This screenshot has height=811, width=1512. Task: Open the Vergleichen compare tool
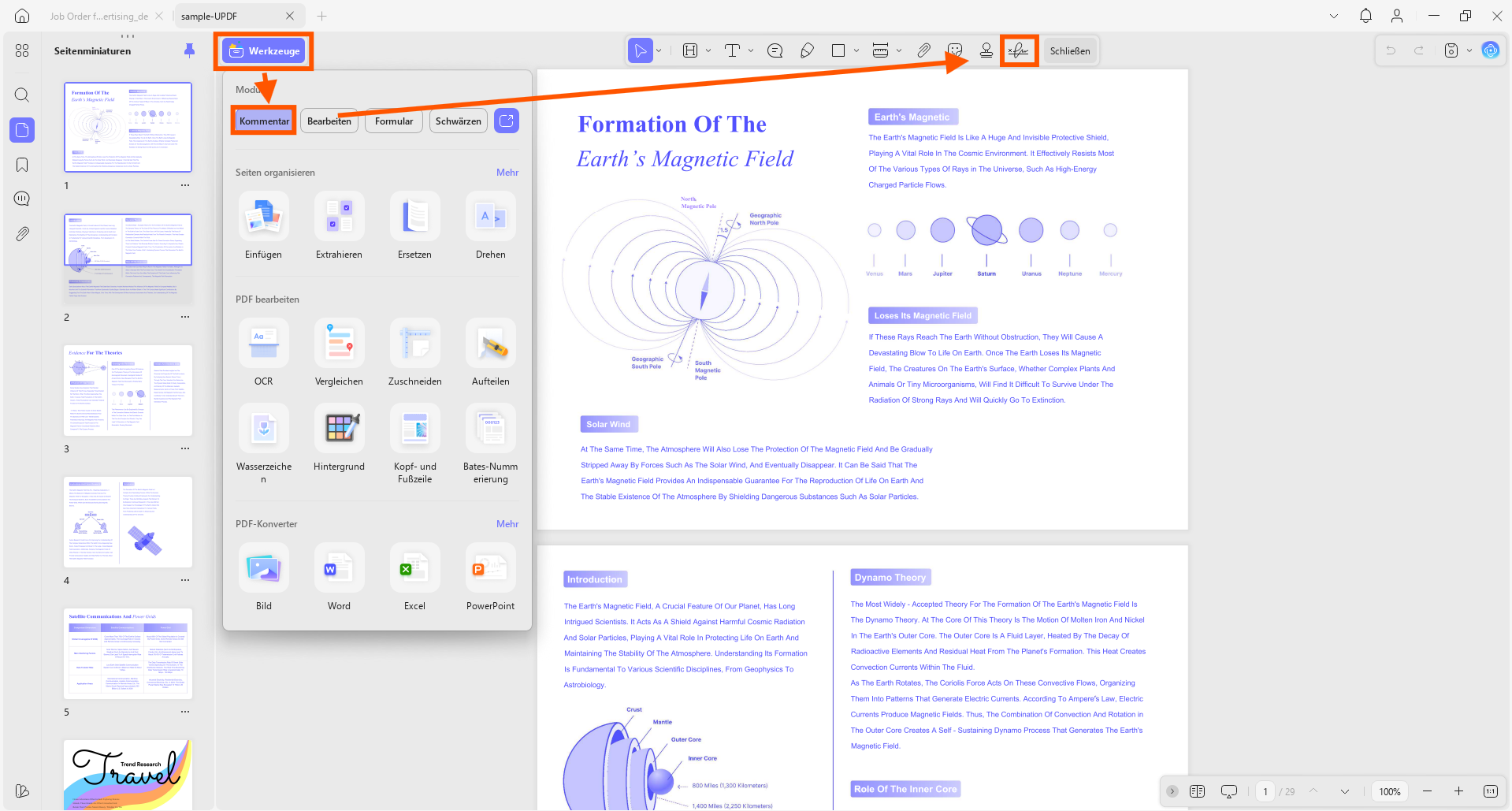coord(339,352)
